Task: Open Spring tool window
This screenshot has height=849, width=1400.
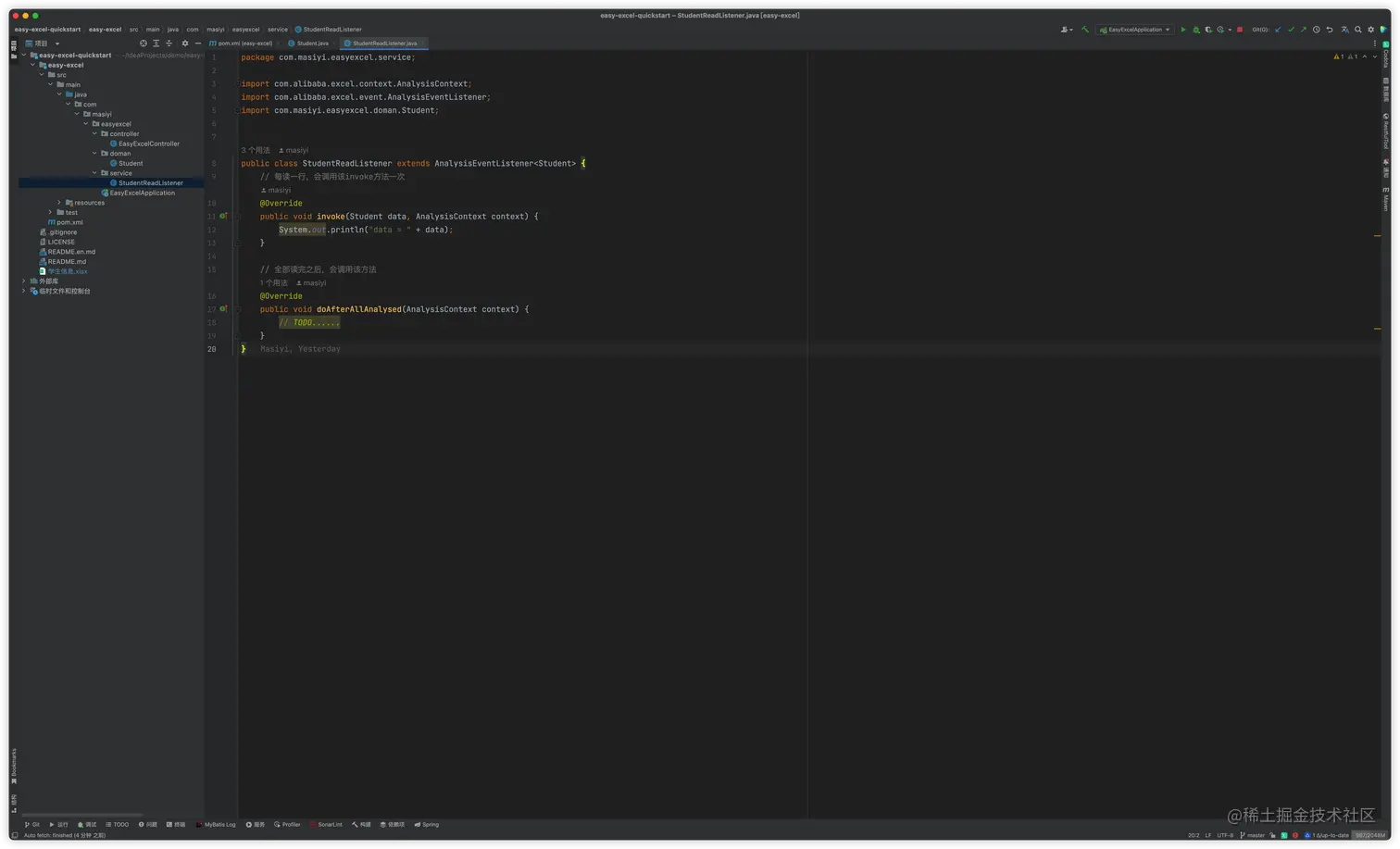Action: click(427, 824)
